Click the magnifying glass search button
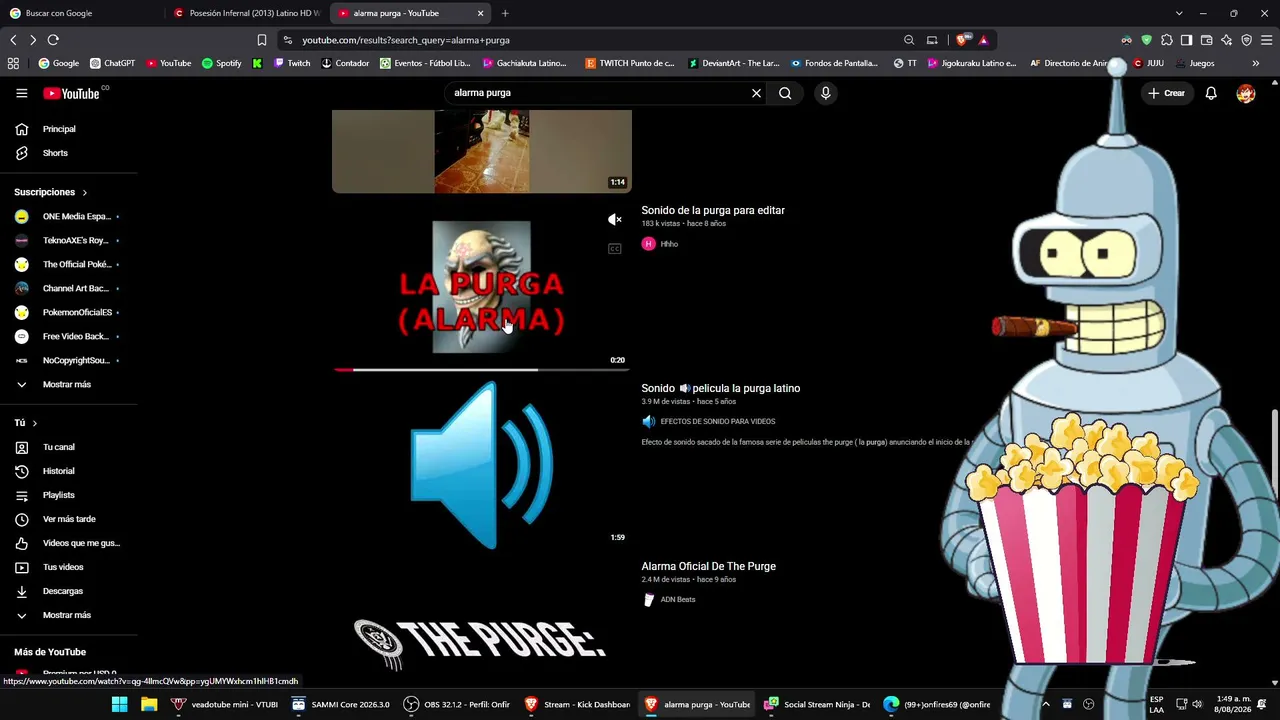Screen dimensions: 1280x720 (x=785, y=93)
